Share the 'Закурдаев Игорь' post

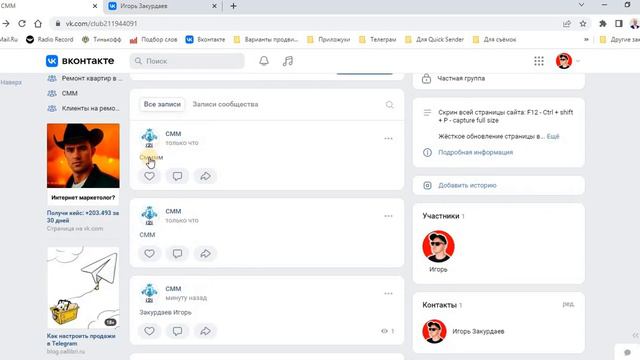205,331
